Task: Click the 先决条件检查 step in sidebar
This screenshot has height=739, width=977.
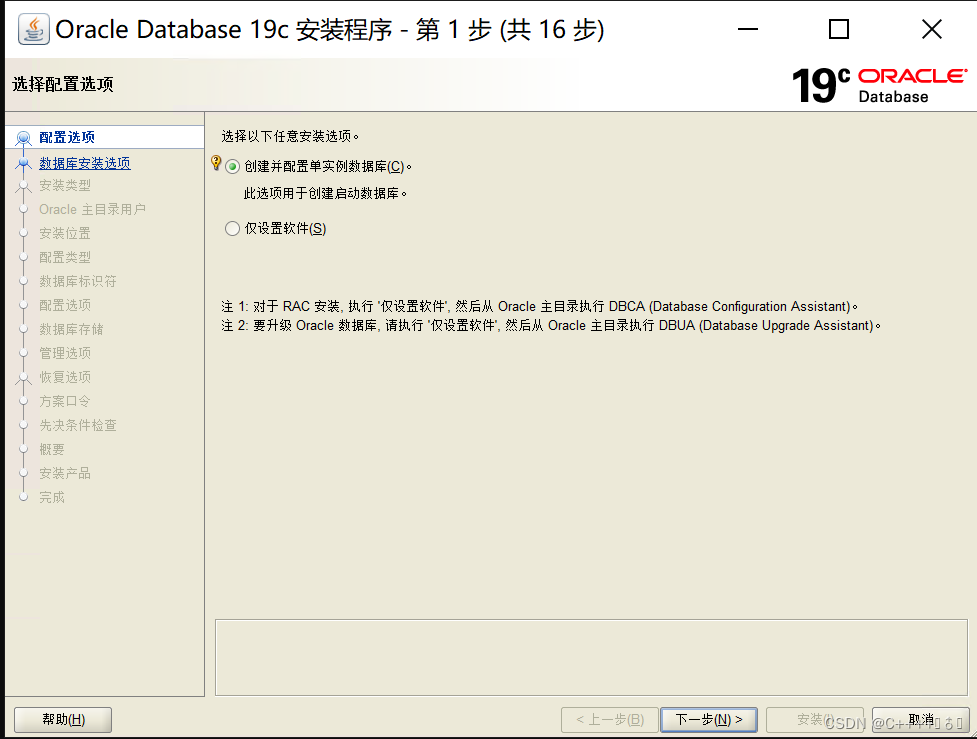Action: 78,425
